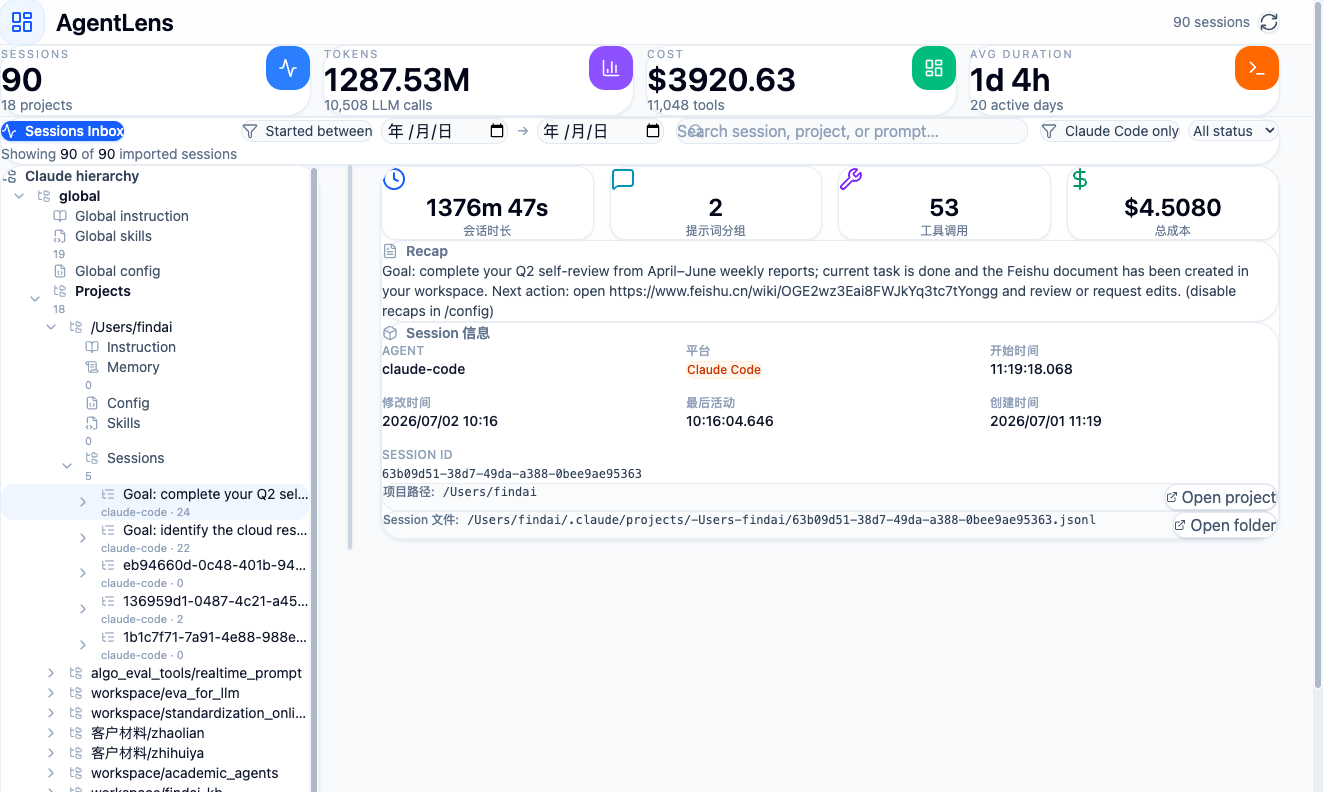
Task: Click the green Cost grid icon
Action: 934,68
